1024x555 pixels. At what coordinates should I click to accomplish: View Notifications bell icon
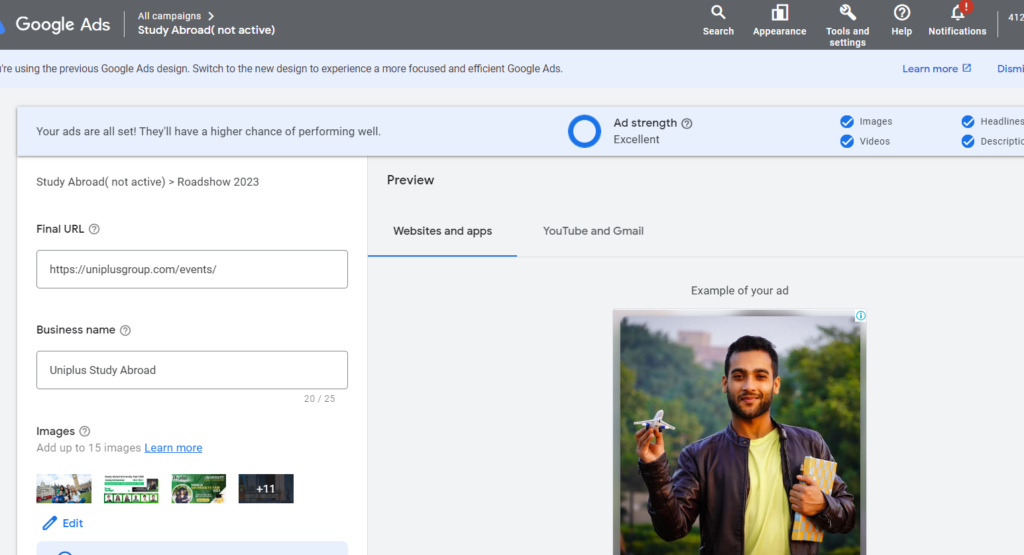pyautogui.click(x=957, y=14)
